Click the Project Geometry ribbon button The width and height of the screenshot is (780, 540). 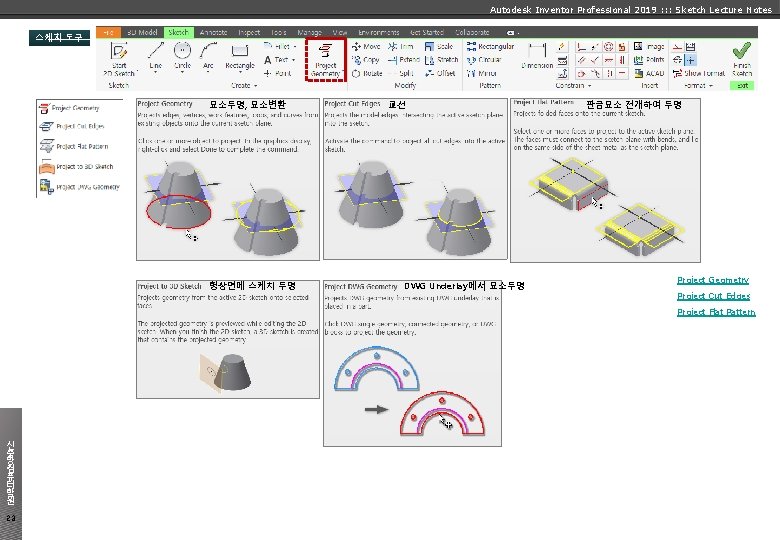point(326,60)
